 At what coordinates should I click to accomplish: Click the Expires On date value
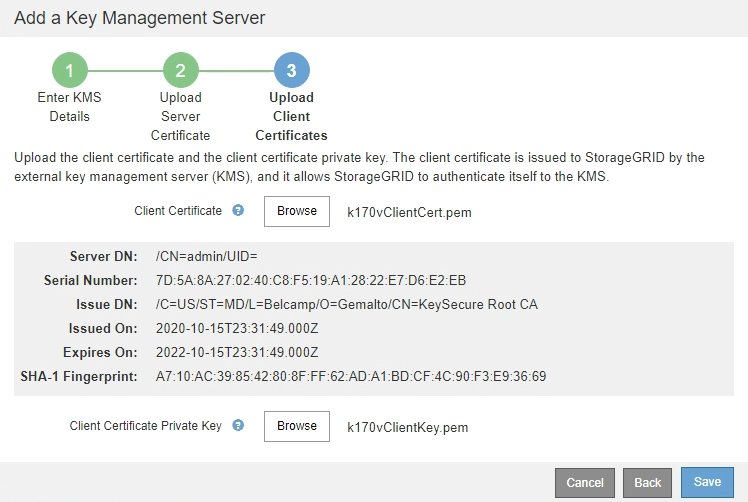[237, 352]
